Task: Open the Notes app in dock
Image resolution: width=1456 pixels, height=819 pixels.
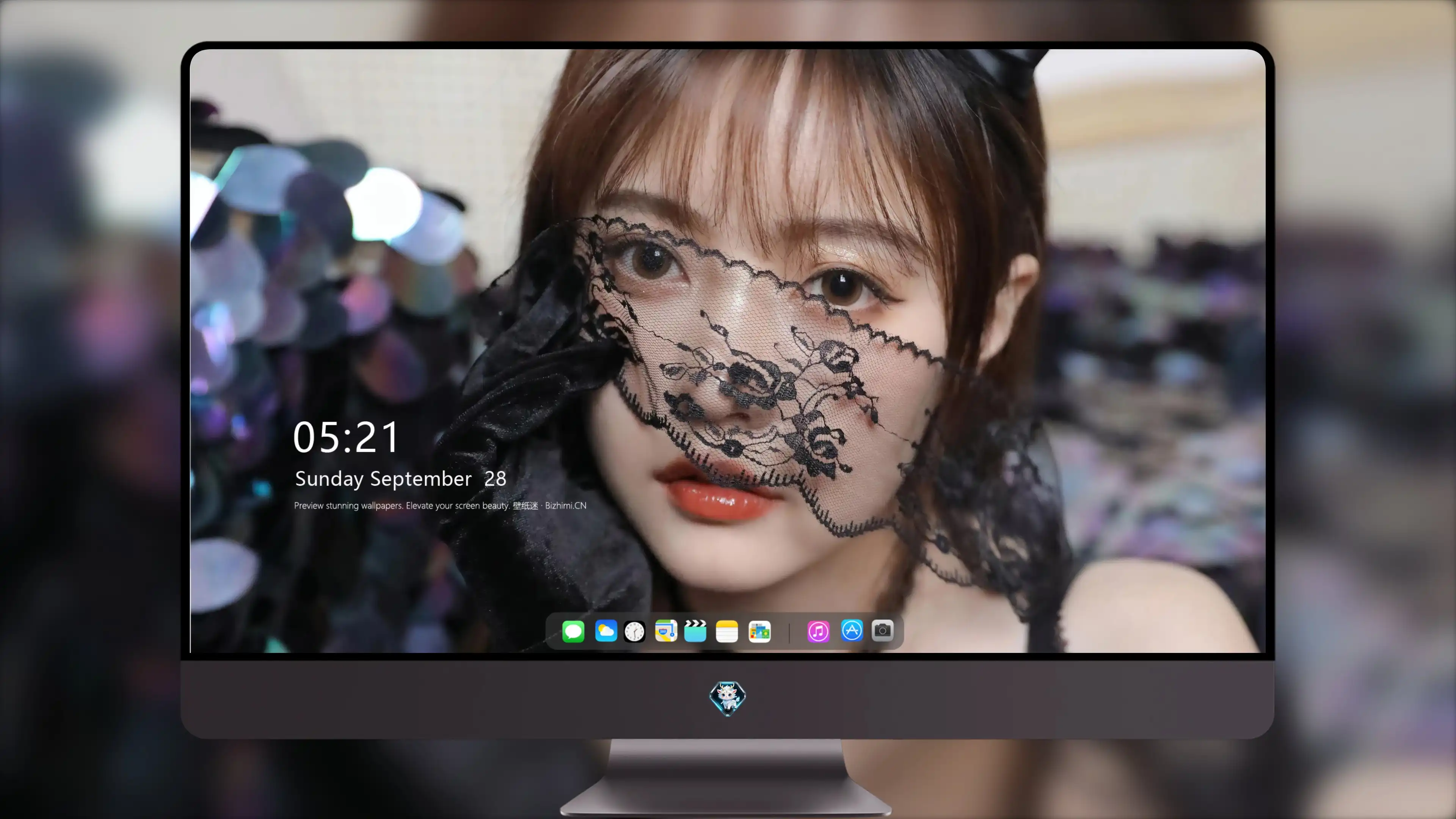Action: click(x=727, y=631)
